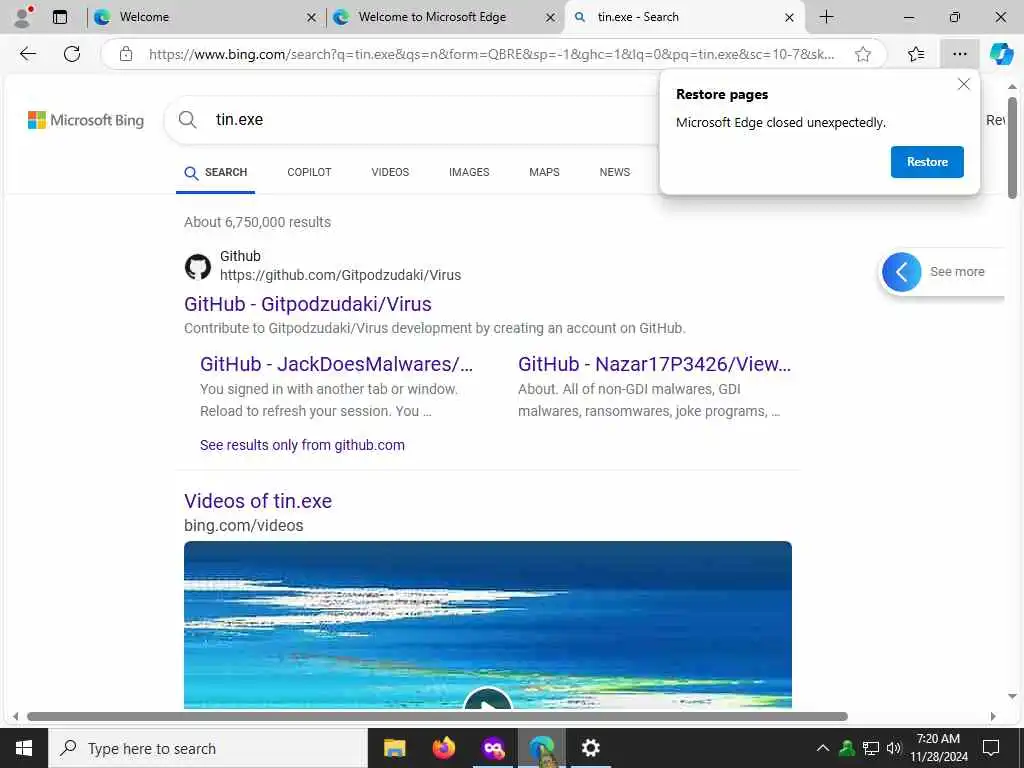Play the tin.exe video
Viewport: 1024px width, 768px height.
point(487,699)
